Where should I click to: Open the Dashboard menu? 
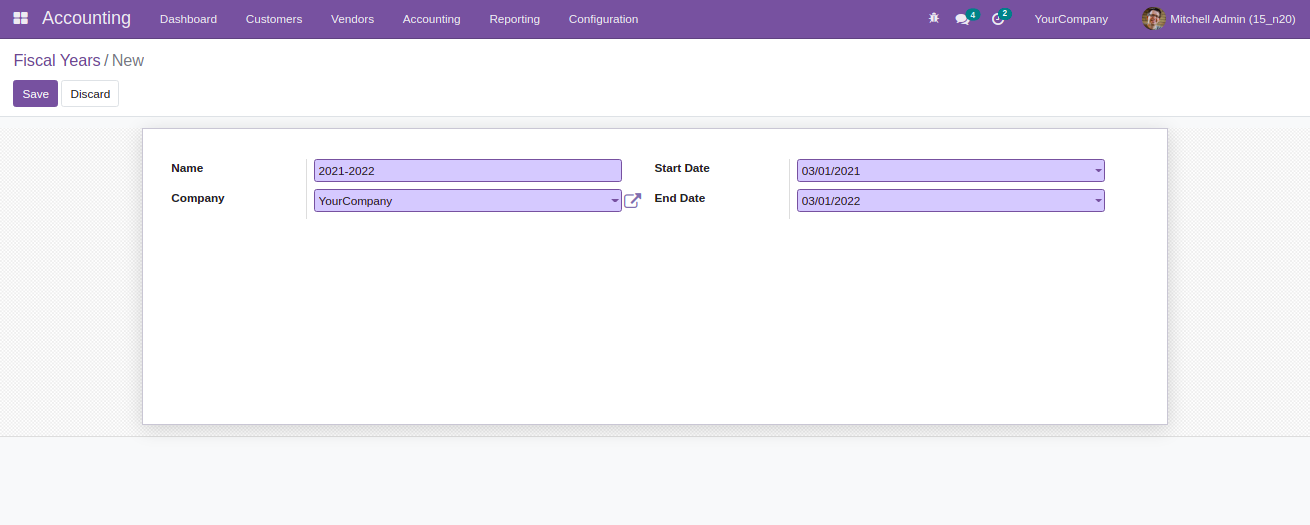[188, 19]
